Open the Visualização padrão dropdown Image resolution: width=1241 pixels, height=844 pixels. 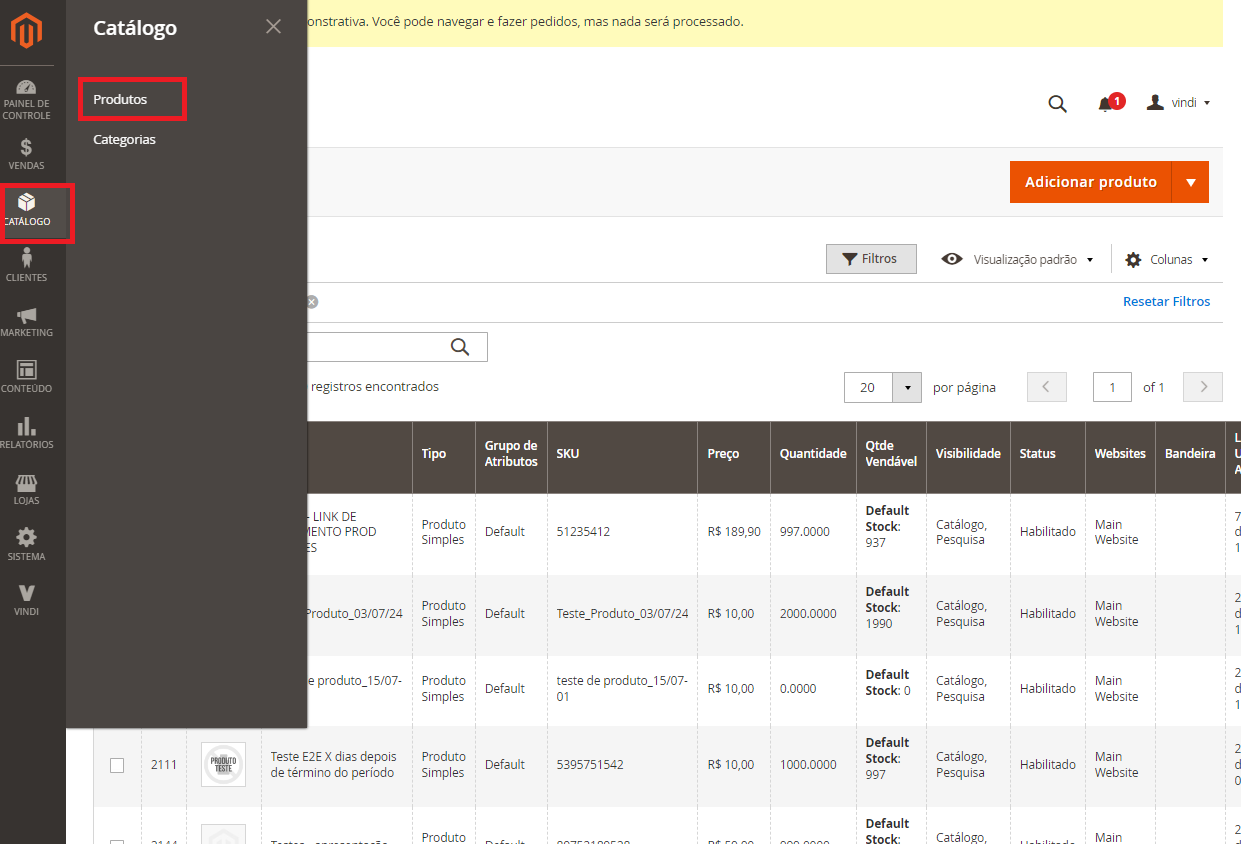point(1018,259)
